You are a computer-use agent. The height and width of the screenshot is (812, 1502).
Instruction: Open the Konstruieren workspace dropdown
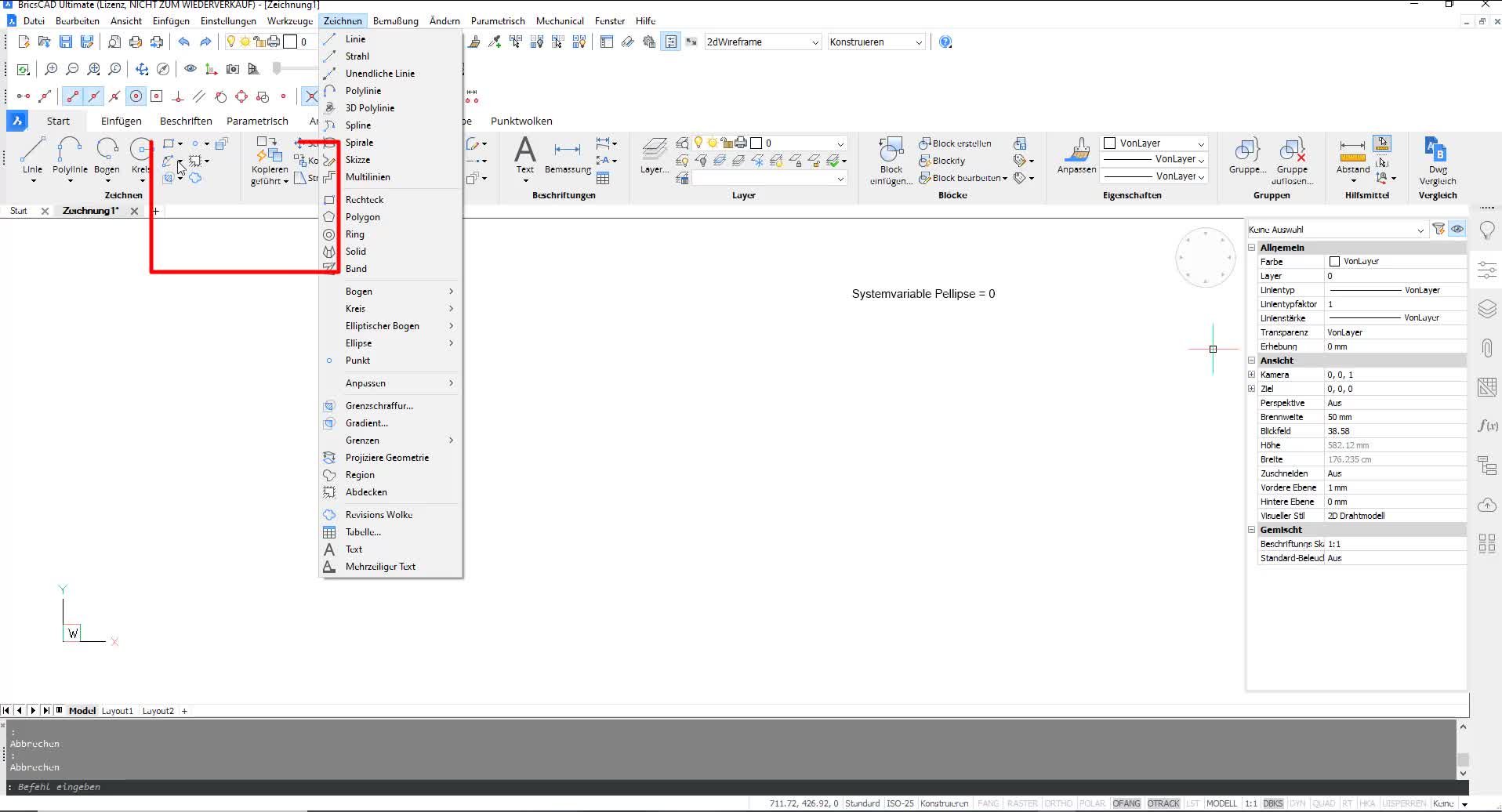click(x=876, y=42)
